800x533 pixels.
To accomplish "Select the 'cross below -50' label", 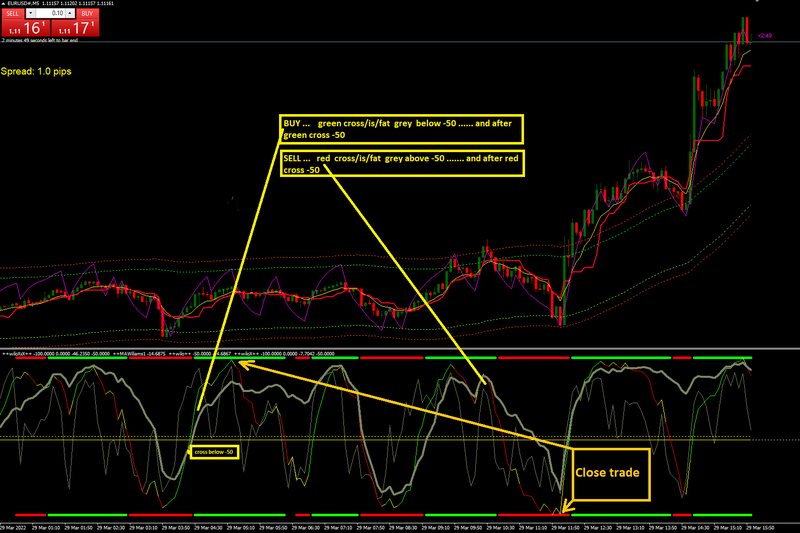I will coord(214,452).
